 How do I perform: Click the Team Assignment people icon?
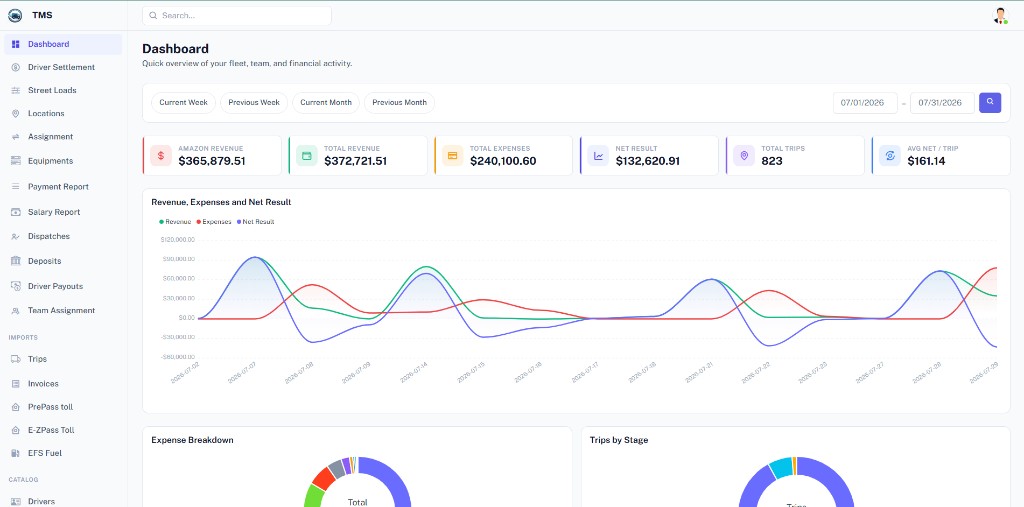16,311
